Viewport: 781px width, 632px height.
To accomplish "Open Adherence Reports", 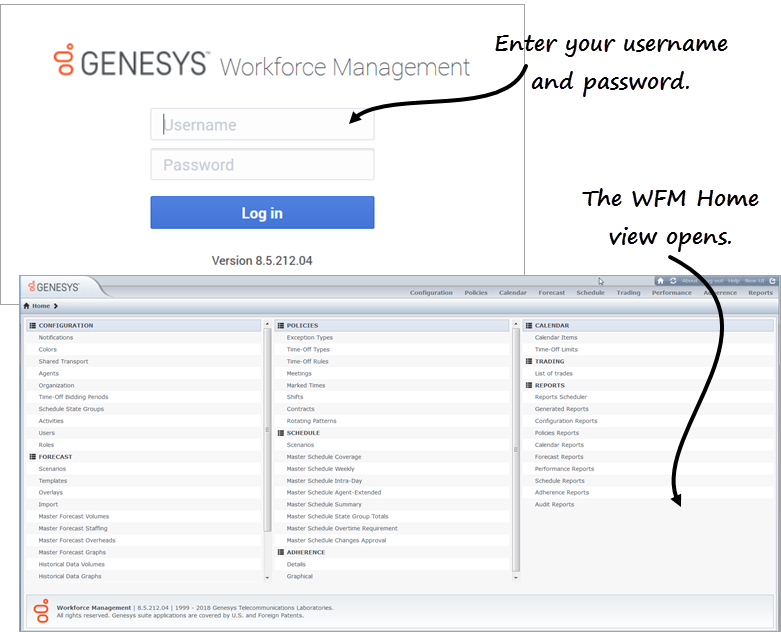I will [562, 493].
